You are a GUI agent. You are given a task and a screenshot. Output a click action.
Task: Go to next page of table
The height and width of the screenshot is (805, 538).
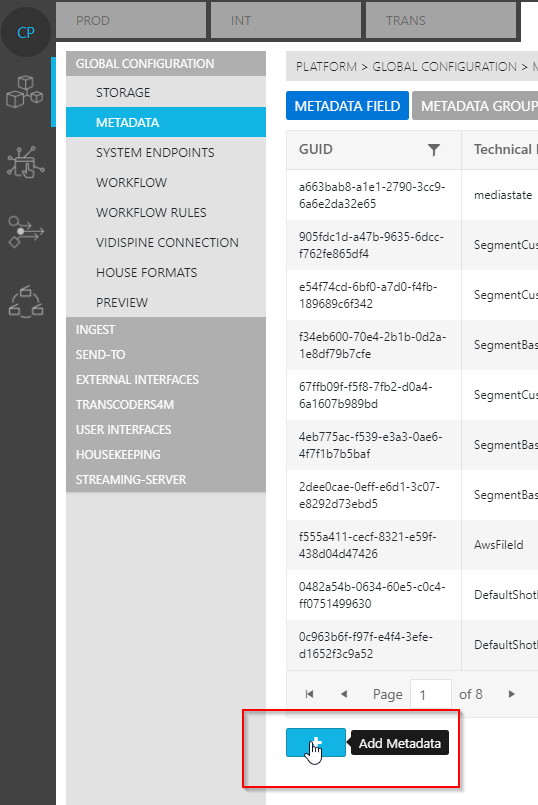click(511, 694)
